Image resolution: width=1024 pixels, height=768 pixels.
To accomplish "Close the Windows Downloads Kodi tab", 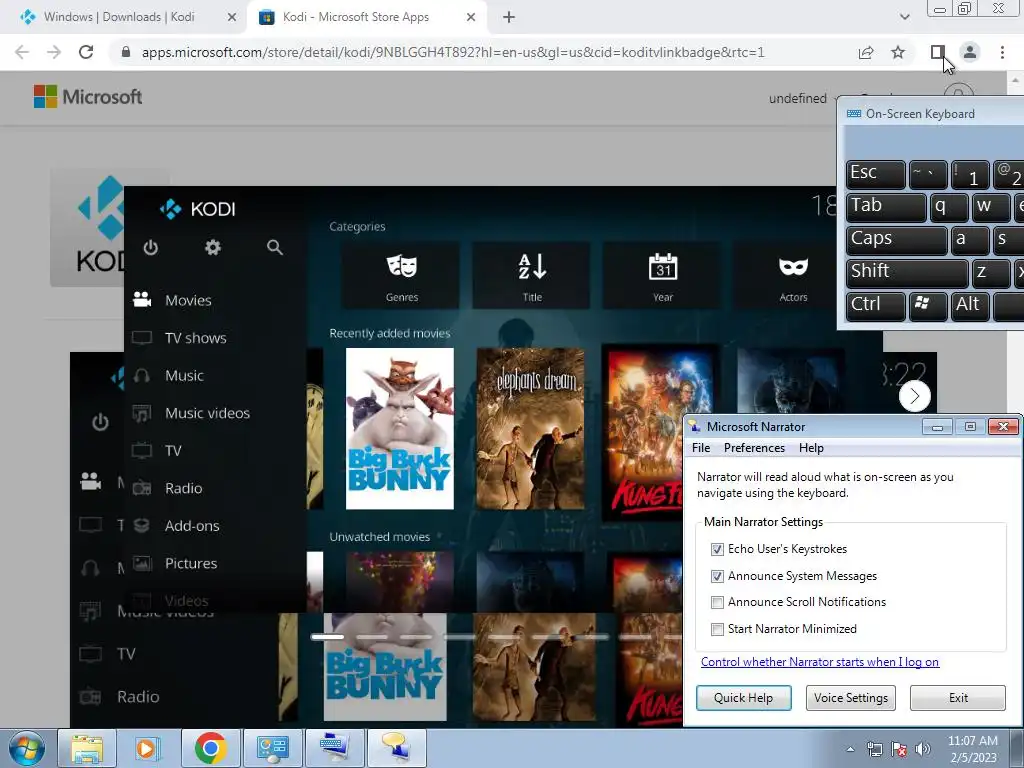I will pos(232,17).
